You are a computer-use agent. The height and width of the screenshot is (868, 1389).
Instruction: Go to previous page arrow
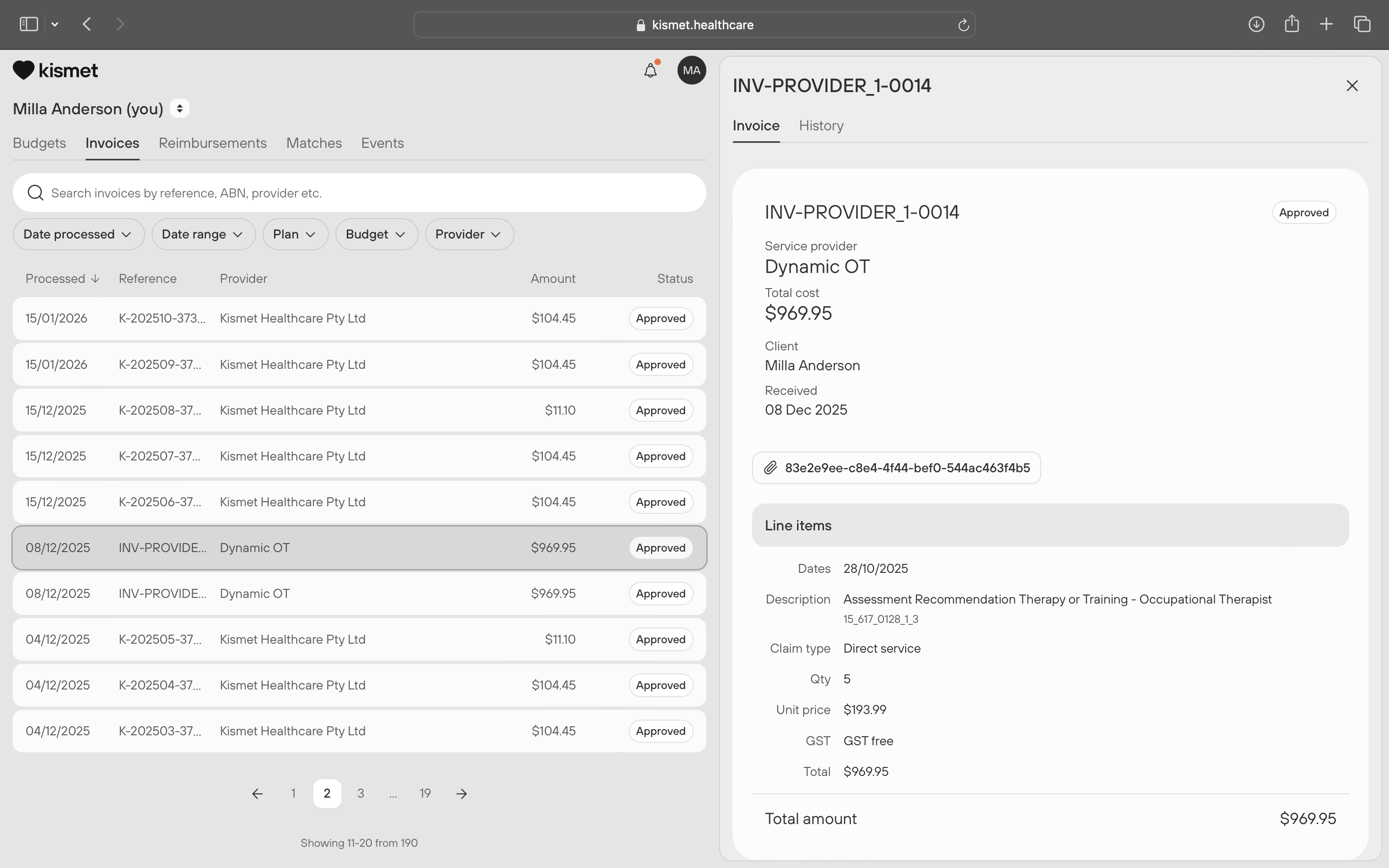click(x=257, y=793)
